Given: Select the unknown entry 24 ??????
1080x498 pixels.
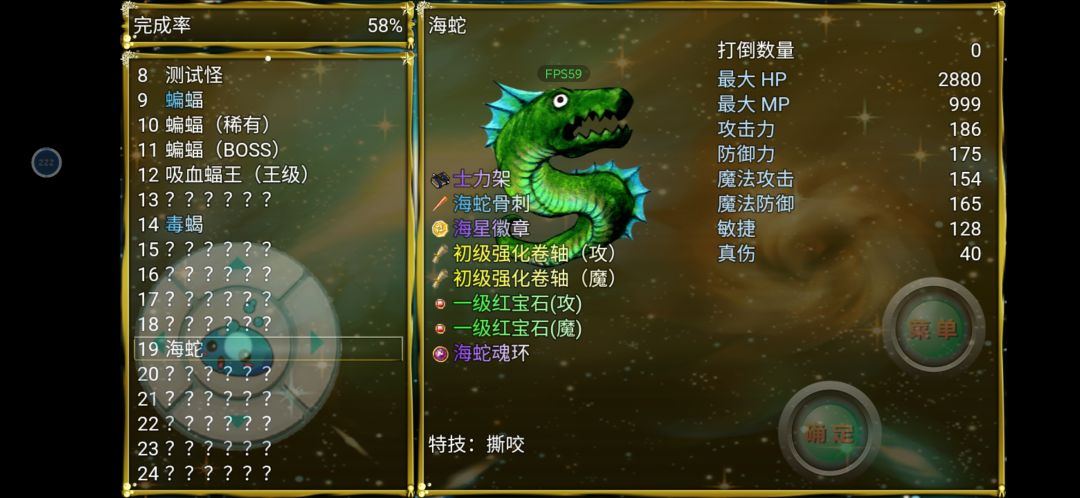Looking at the screenshot, I should tap(268, 473).
